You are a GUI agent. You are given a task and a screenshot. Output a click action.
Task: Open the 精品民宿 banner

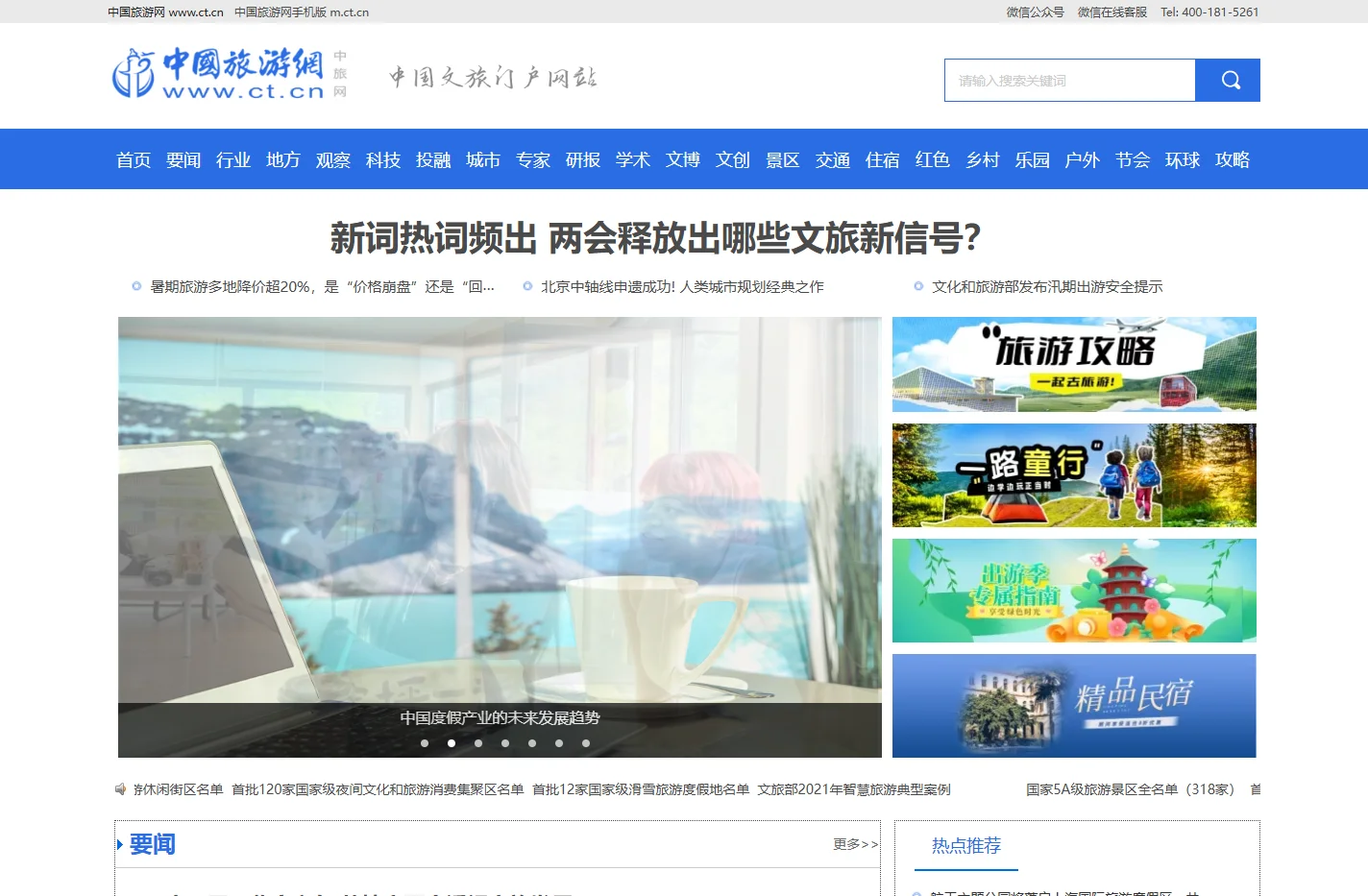pos(1074,706)
